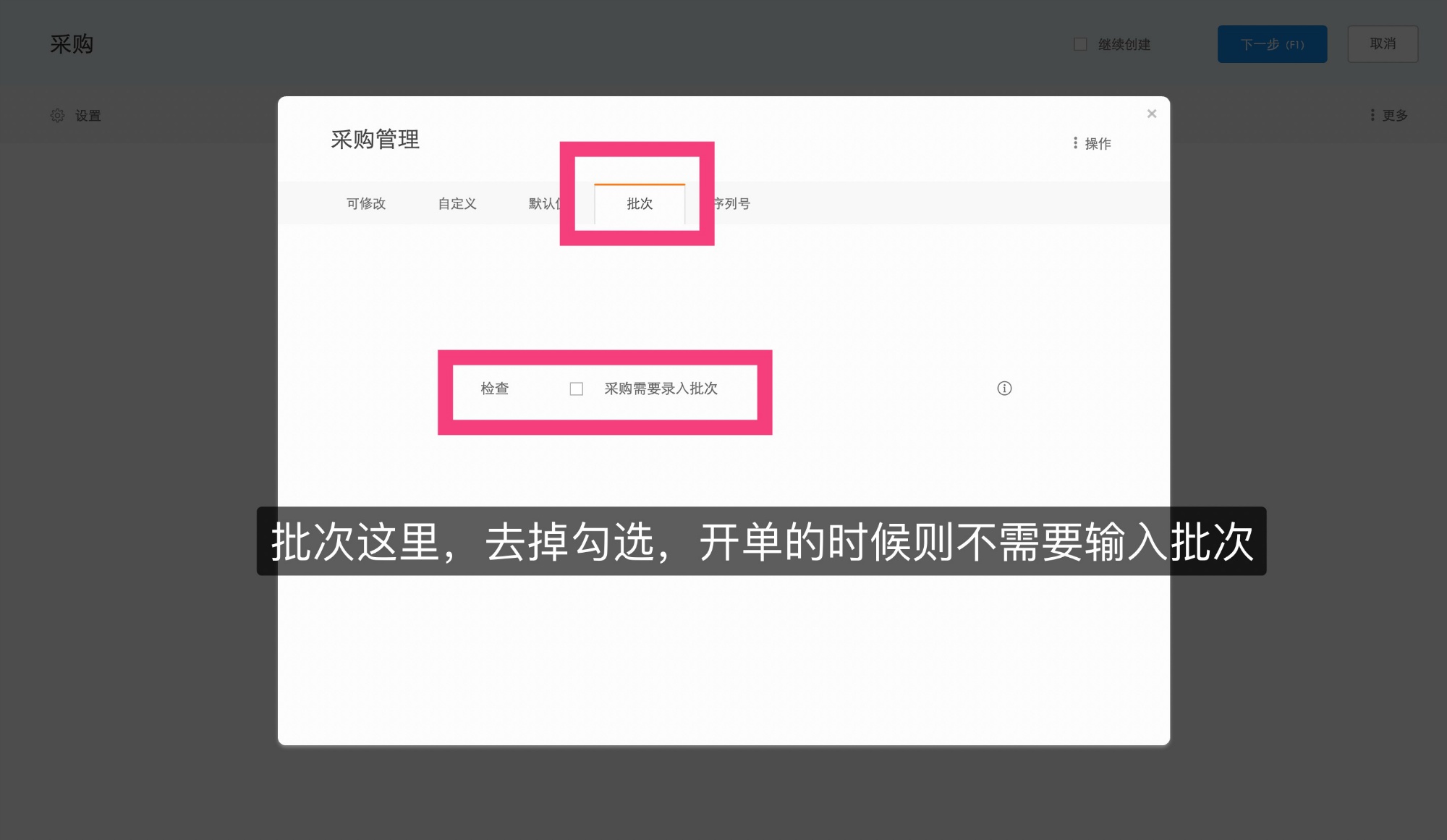Switch to the 批次 tab

640,204
